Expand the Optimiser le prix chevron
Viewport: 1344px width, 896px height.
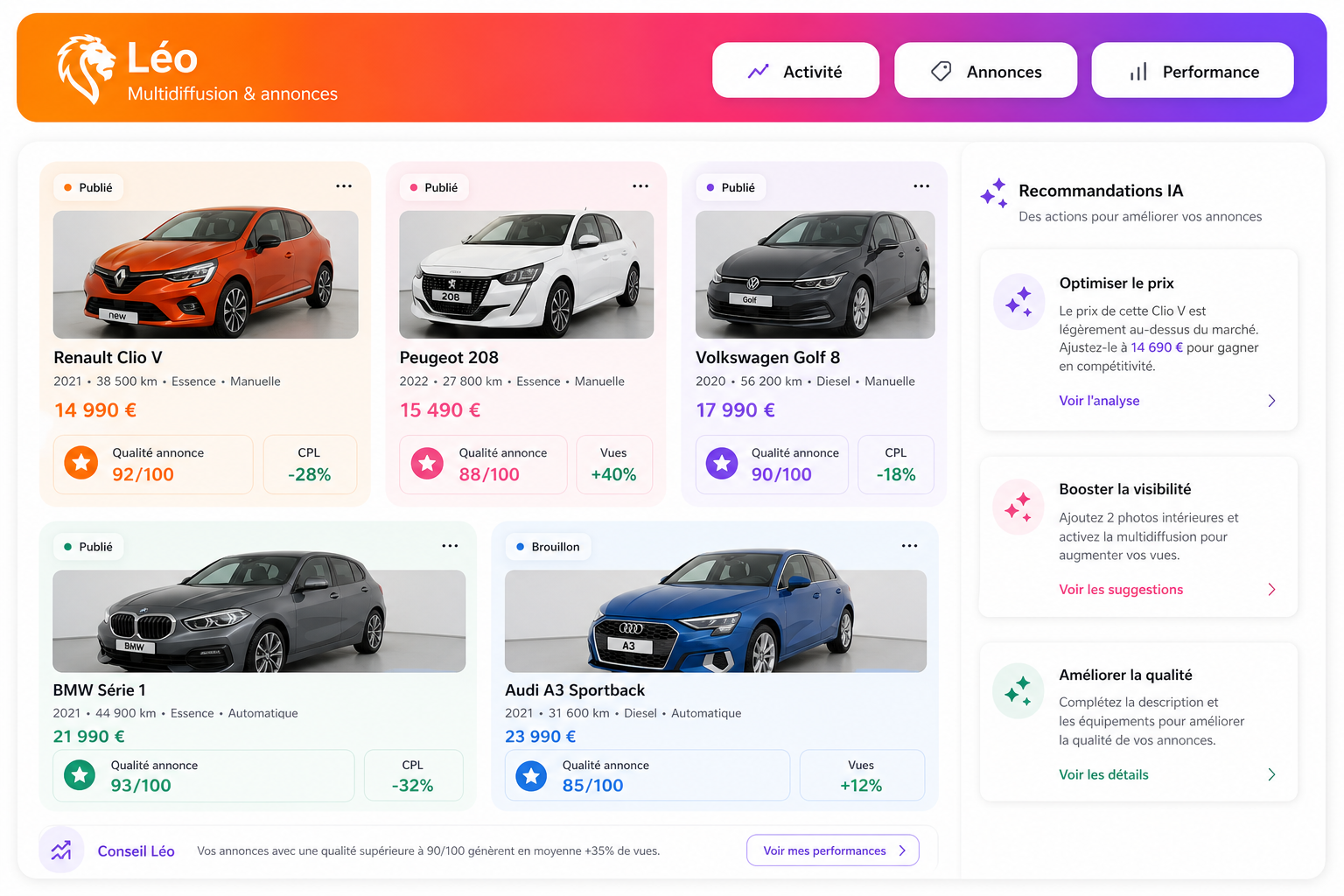point(1271,401)
